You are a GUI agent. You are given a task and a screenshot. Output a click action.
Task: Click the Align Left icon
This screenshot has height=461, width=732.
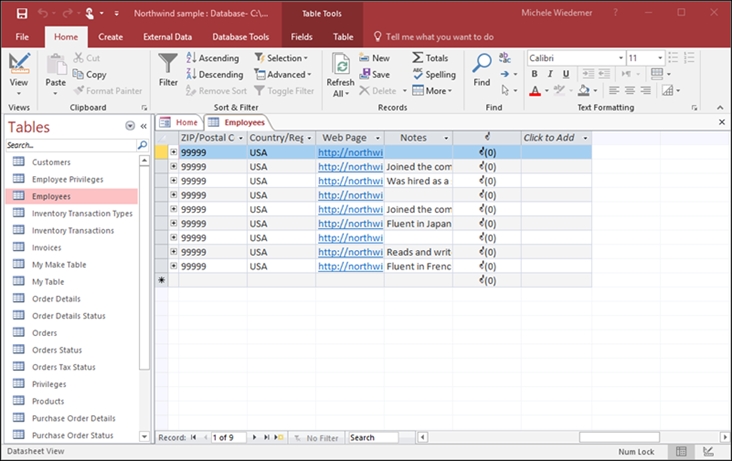click(614, 90)
